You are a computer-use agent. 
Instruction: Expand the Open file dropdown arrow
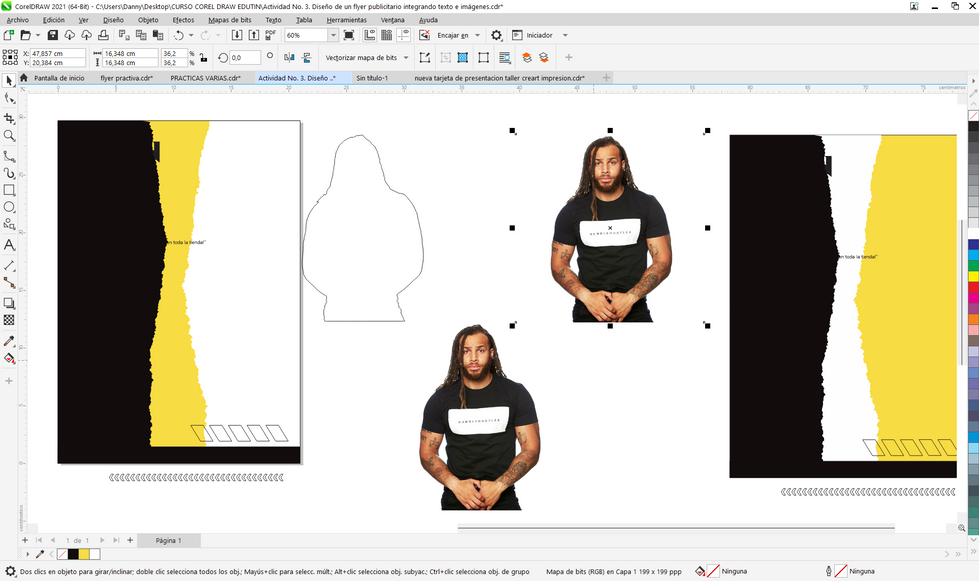[37, 36]
